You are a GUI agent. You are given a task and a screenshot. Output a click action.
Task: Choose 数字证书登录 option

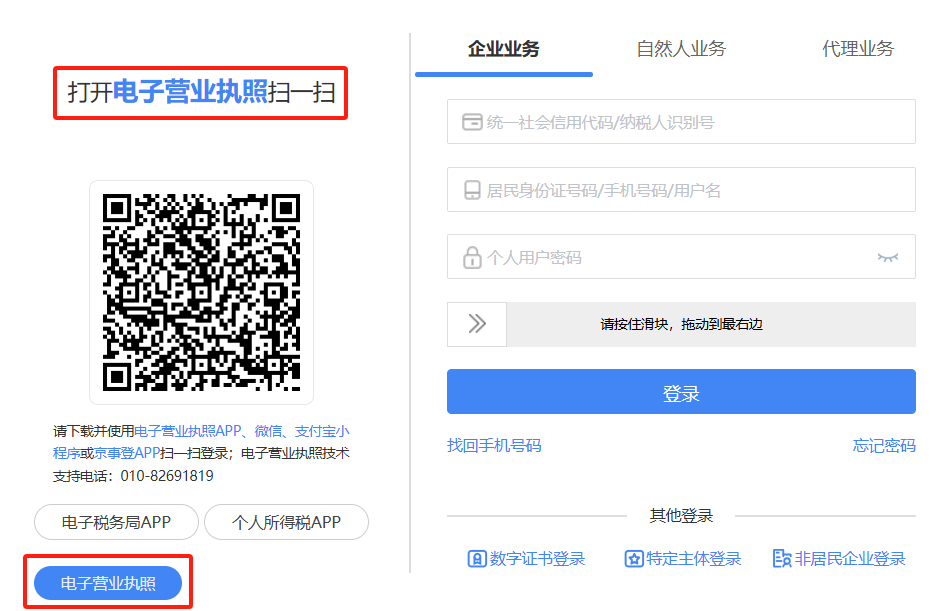[x=527, y=559]
